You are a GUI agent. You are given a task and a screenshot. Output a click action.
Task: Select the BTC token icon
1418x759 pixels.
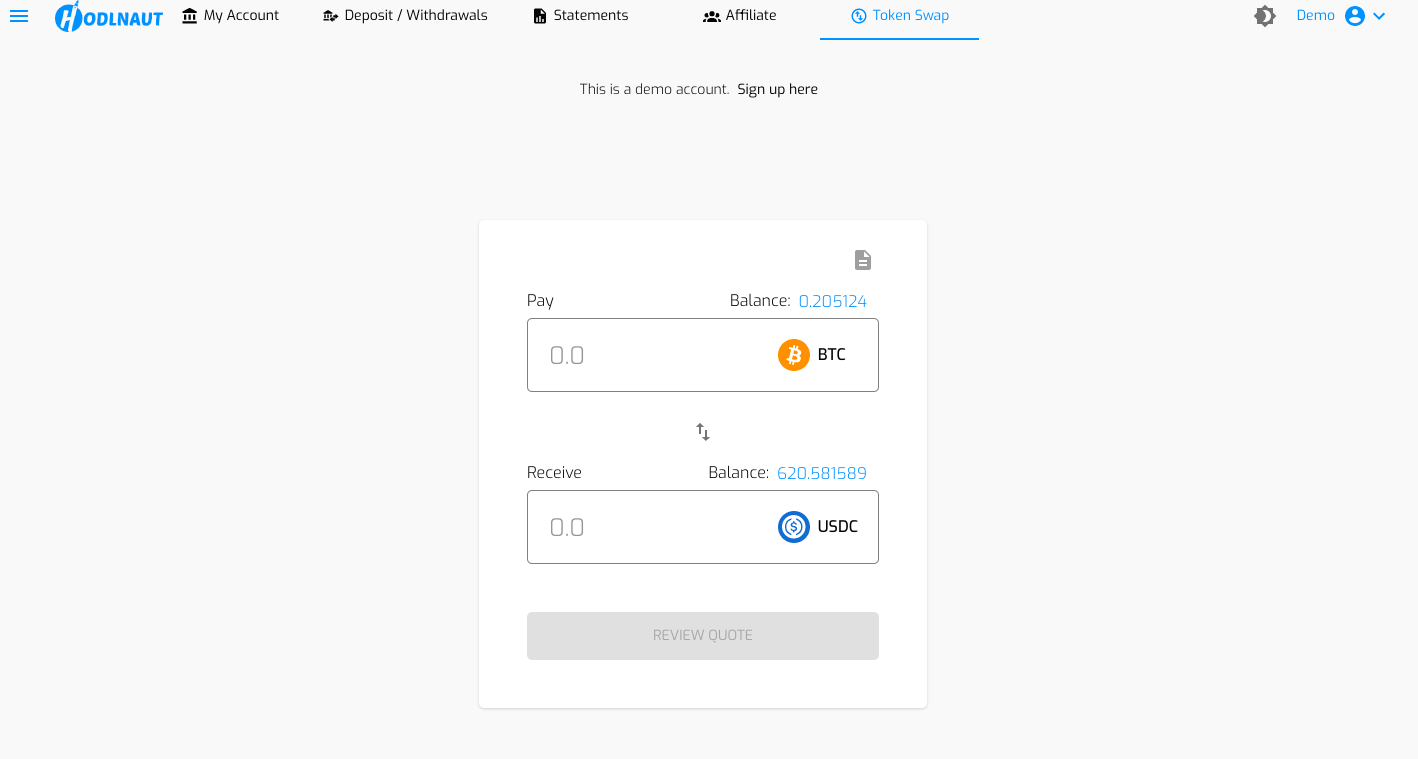tap(794, 355)
